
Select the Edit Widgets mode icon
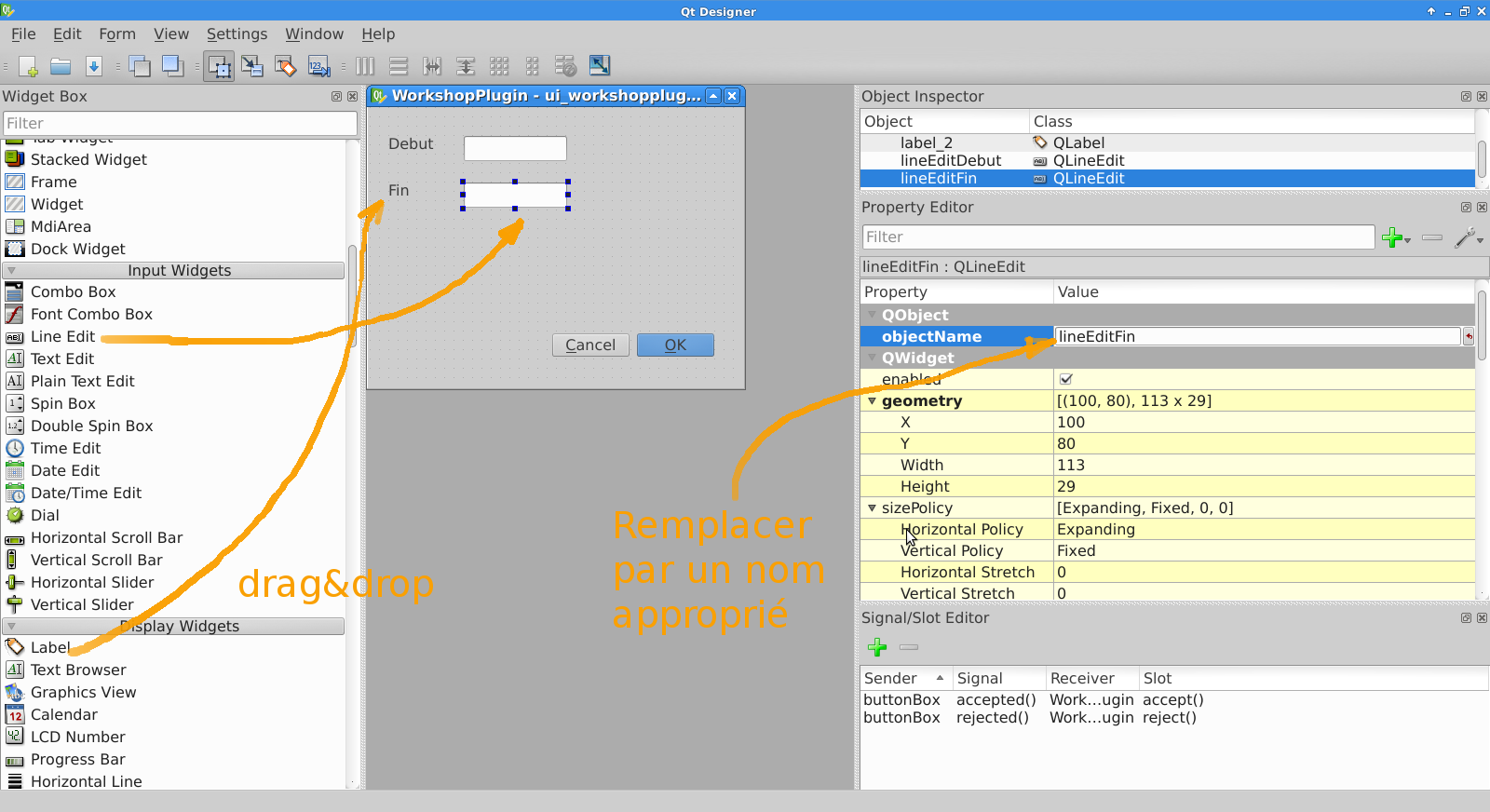(x=219, y=66)
